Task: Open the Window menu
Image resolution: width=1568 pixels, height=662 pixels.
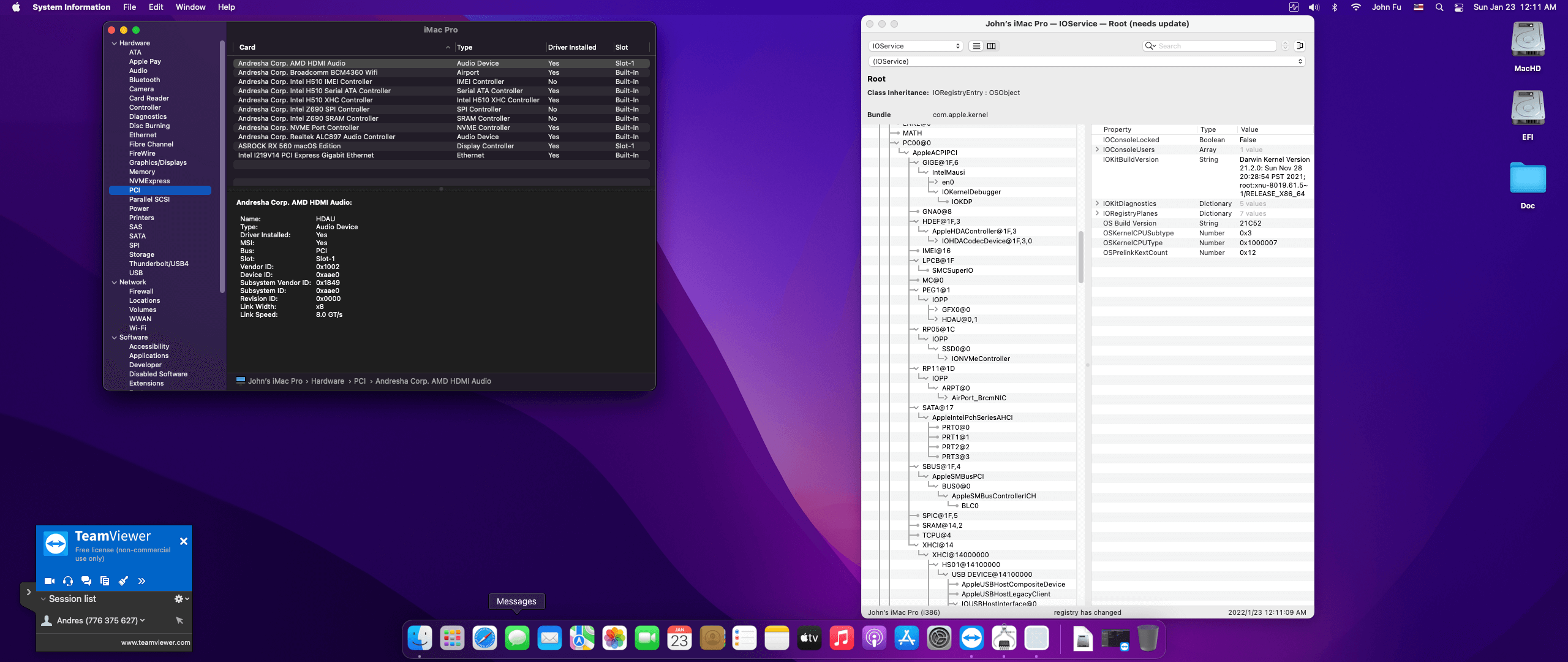Action: 190,7
